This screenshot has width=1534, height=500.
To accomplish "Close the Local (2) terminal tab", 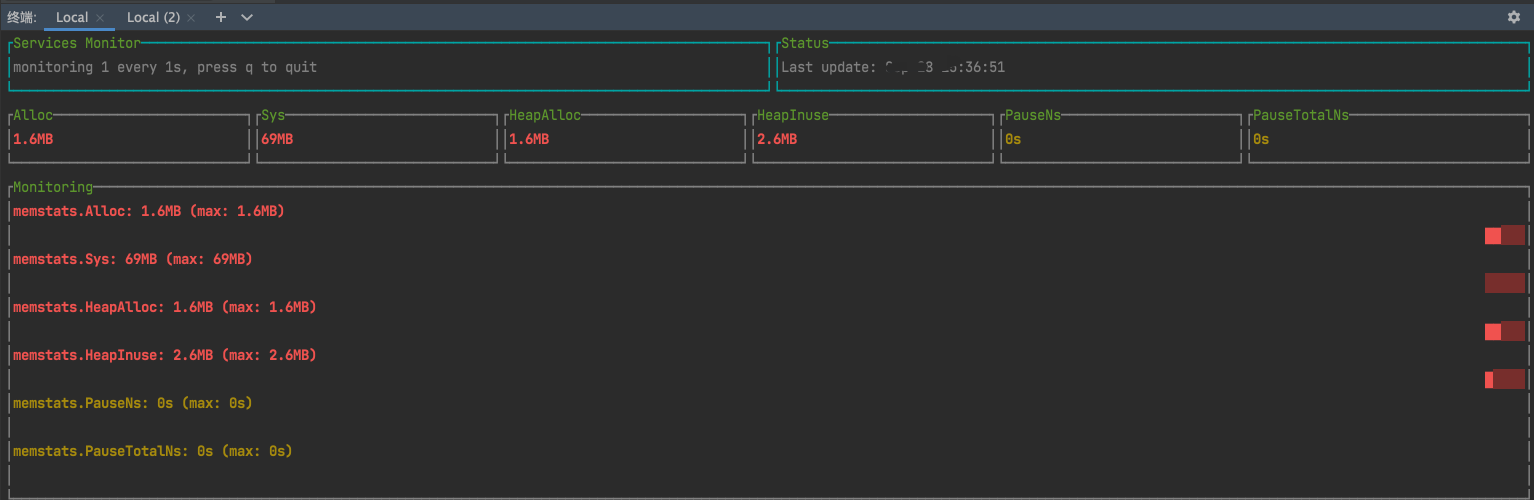I will [191, 18].
